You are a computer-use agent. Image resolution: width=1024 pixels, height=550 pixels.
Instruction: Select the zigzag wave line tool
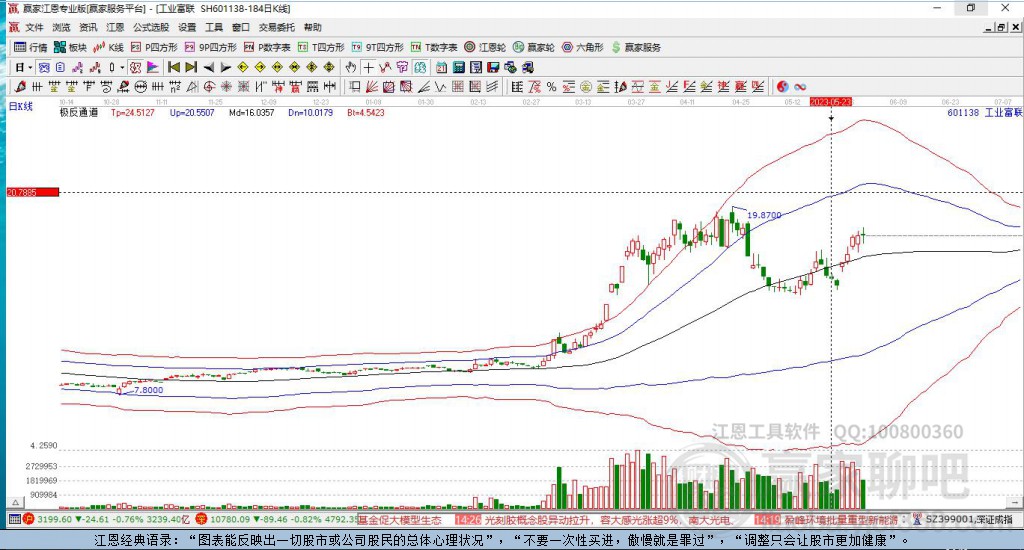click(440, 87)
